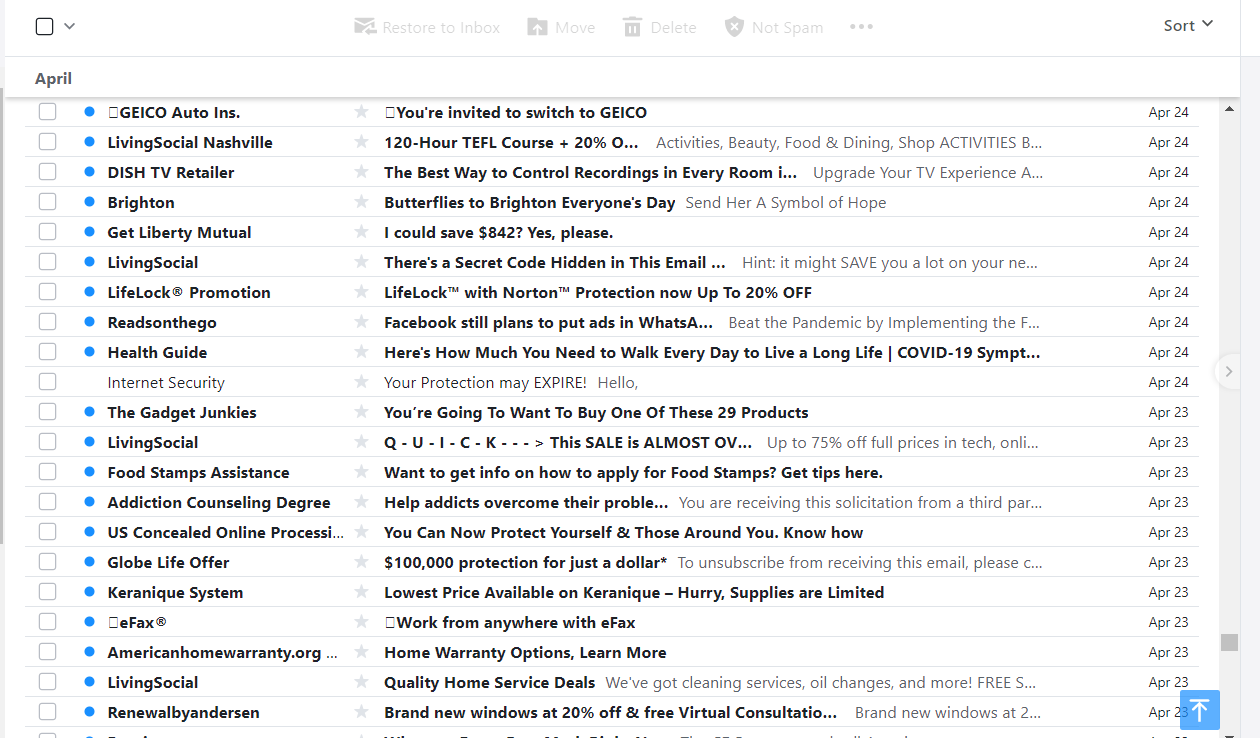Screen dimensions: 1260x738
Task: Check the Renewalbyandersen email checkbox
Action: click(x=47, y=712)
